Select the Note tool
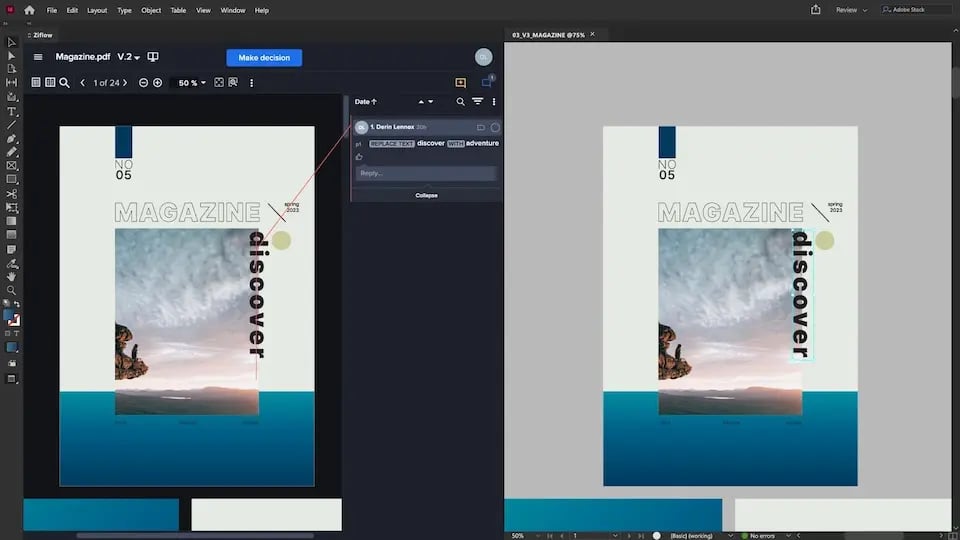 [11, 249]
